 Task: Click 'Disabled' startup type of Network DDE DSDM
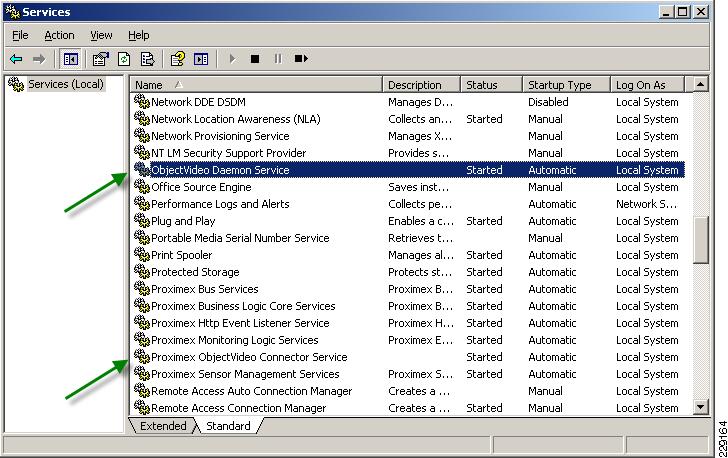click(548, 102)
